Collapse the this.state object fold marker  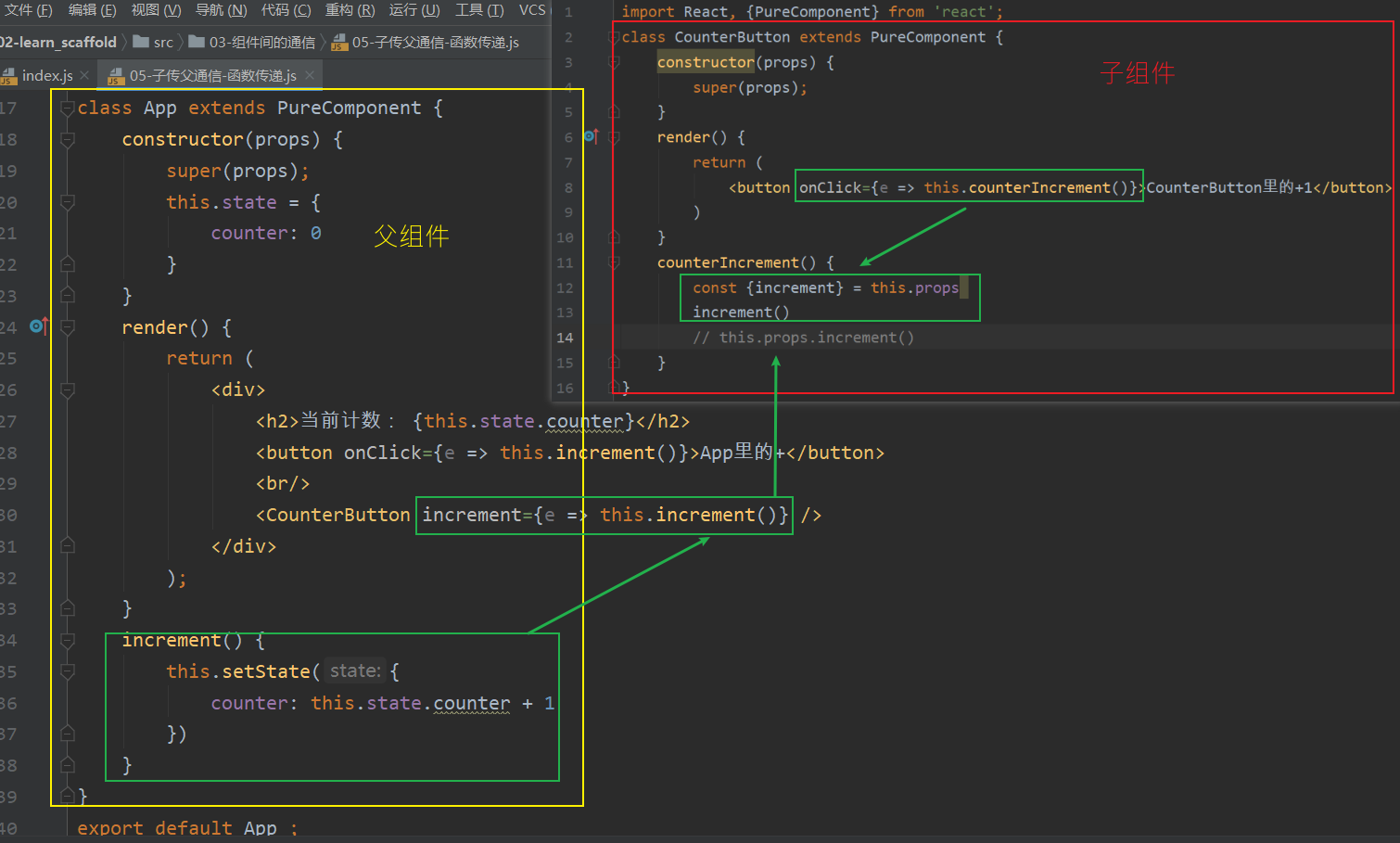pyautogui.click(x=67, y=202)
